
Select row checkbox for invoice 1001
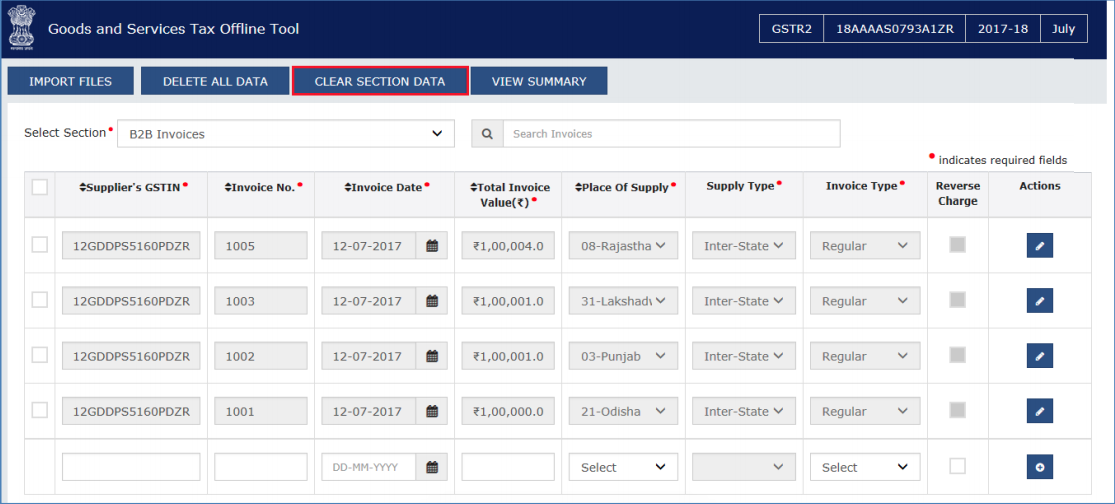coord(40,410)
